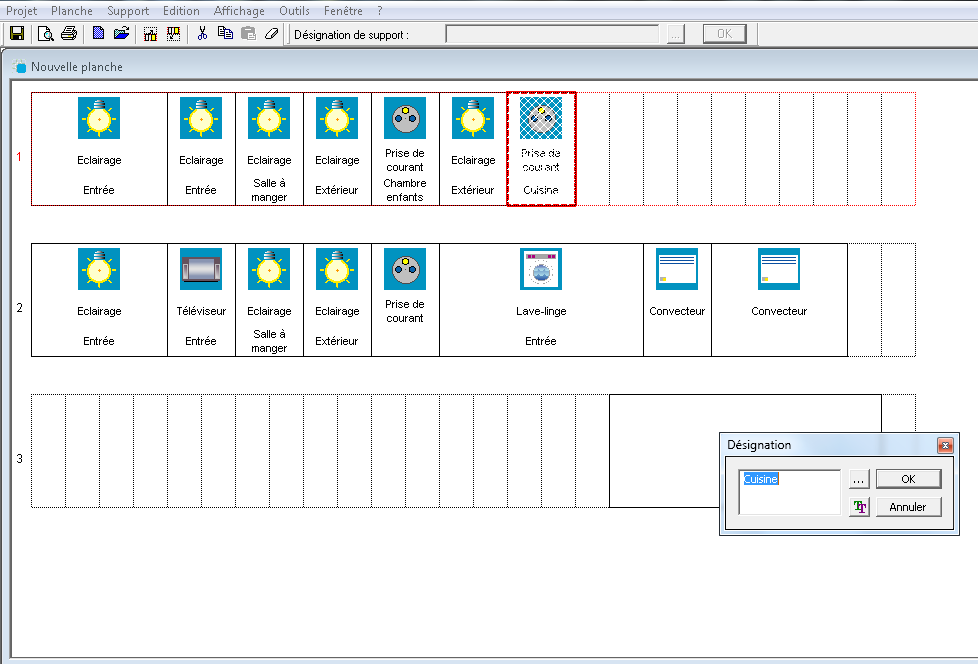Cut selection with the scissors icon
This screenshot has height=664, width=978.
coord(201,34)
